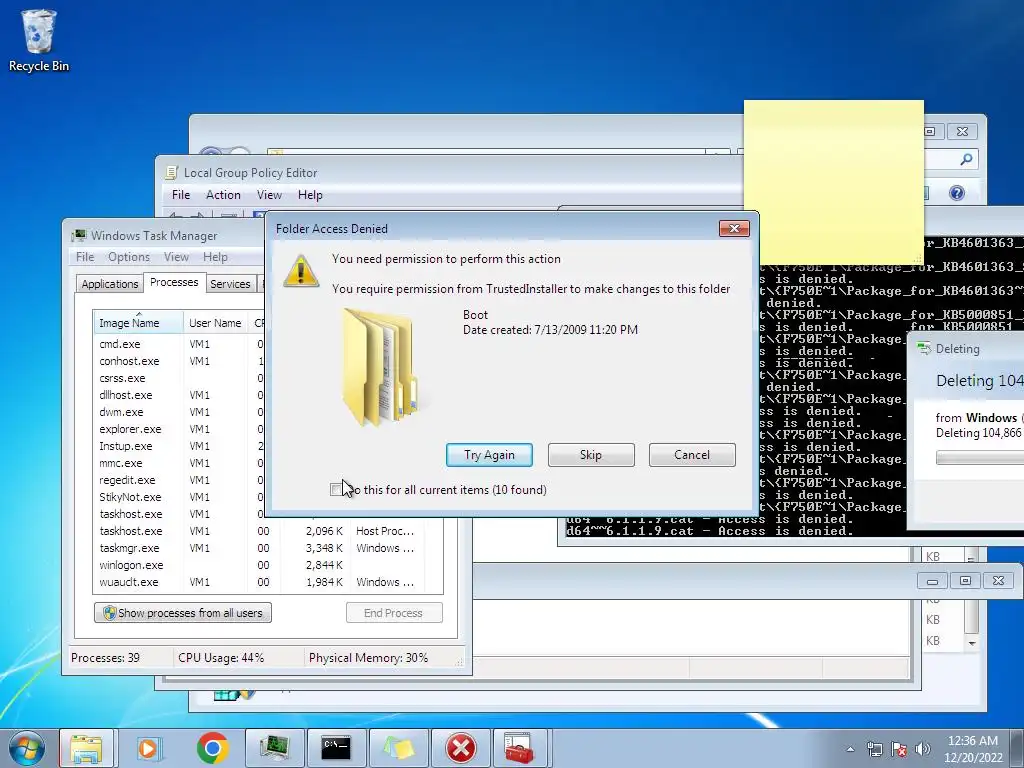Select explorer.exe process row

pos(180,429)
